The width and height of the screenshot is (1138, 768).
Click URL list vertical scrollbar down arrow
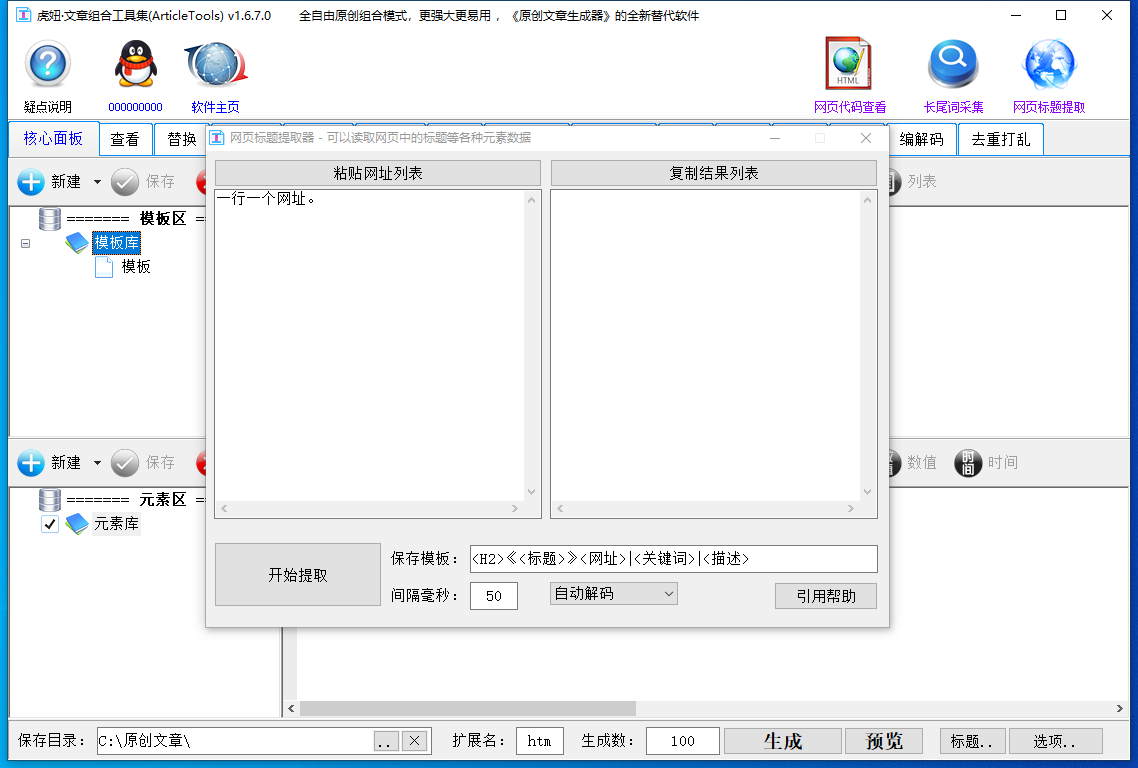pos(532,492)
